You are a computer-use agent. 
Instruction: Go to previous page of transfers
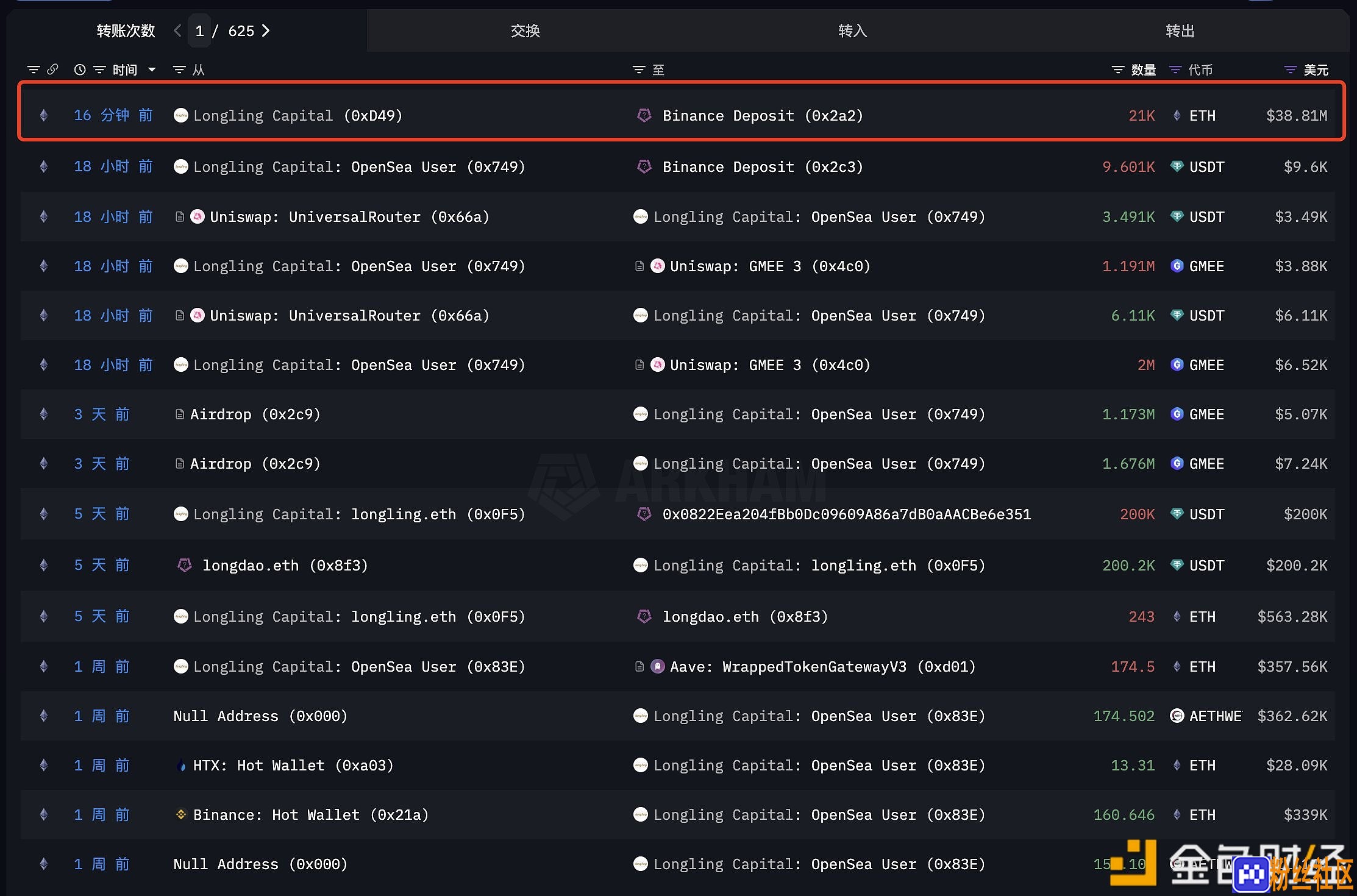(177, 30)
